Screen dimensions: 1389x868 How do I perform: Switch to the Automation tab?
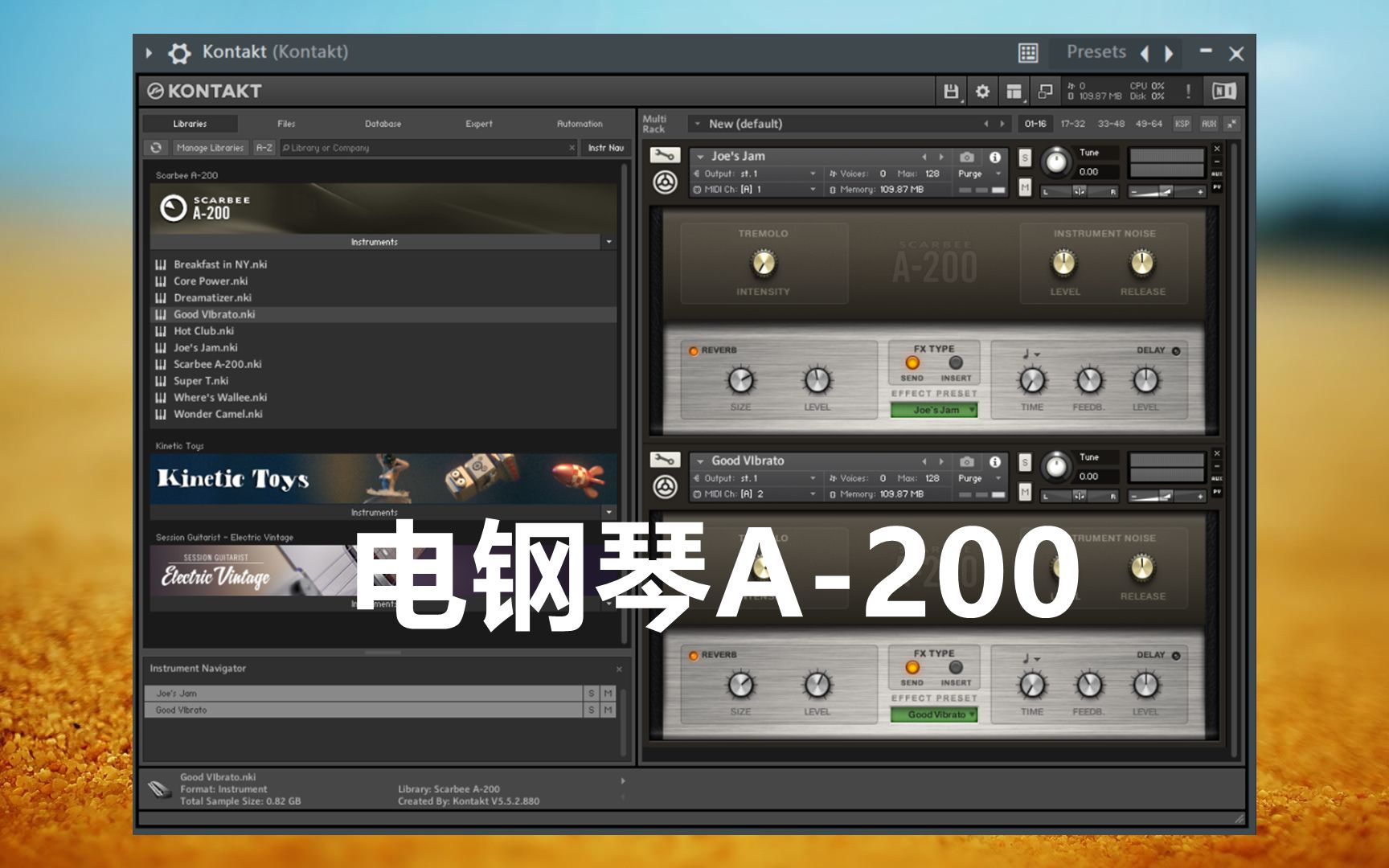(580, 124)
